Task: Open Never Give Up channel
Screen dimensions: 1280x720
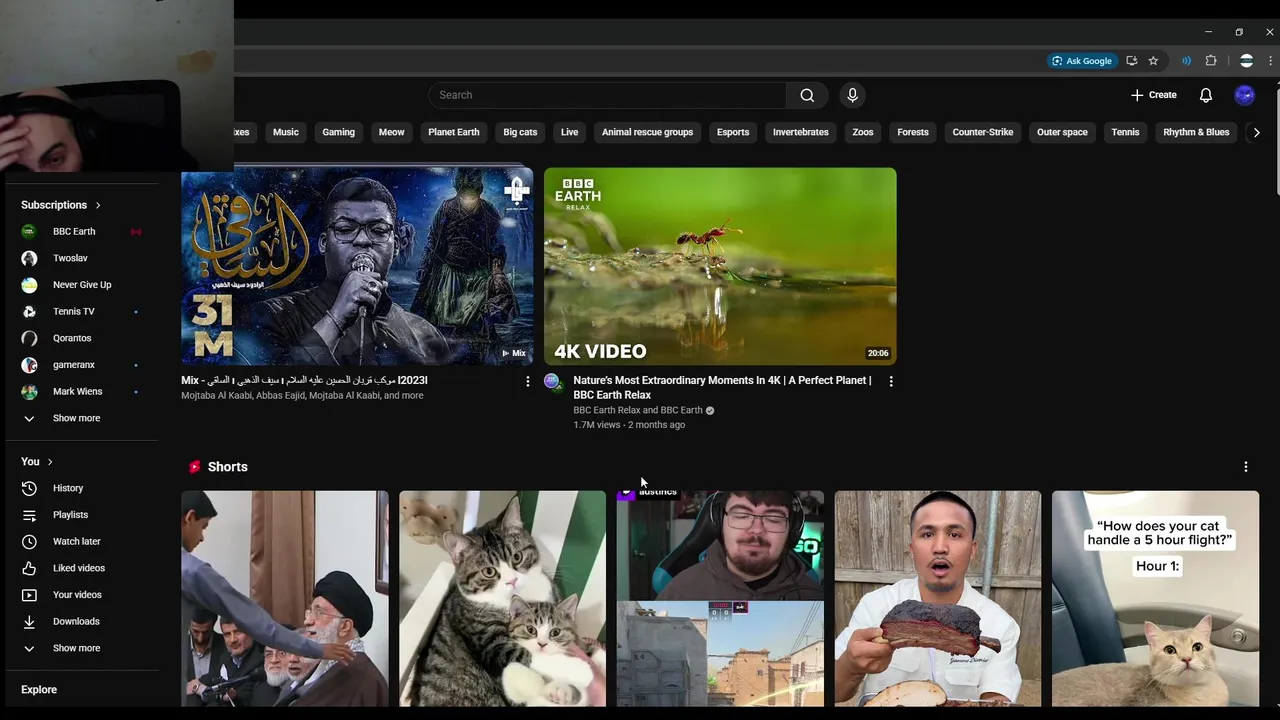Action: pos(82,285)
